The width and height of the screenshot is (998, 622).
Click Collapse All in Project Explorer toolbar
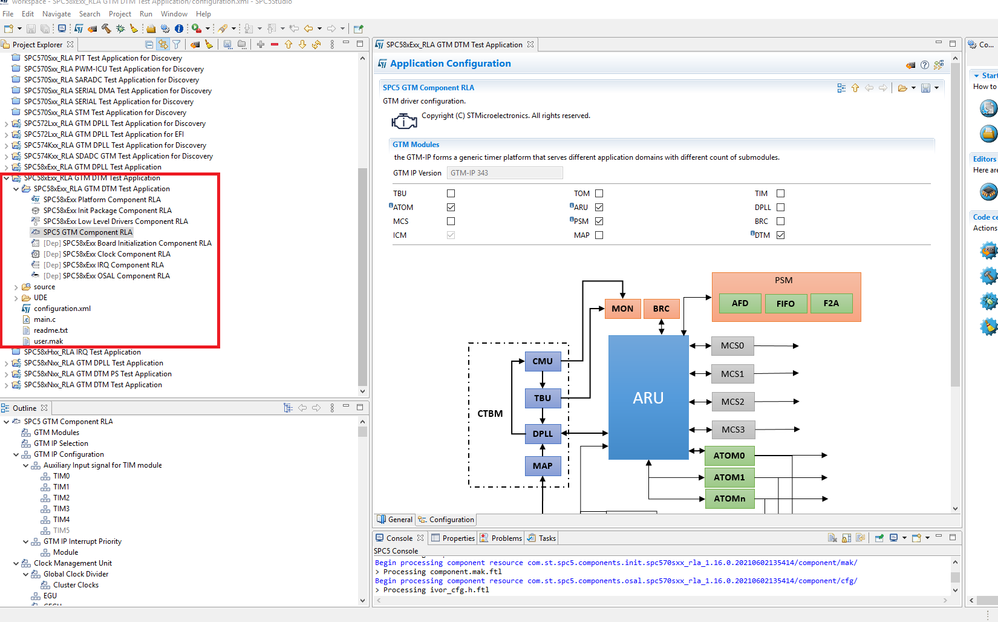coord(149,45)
